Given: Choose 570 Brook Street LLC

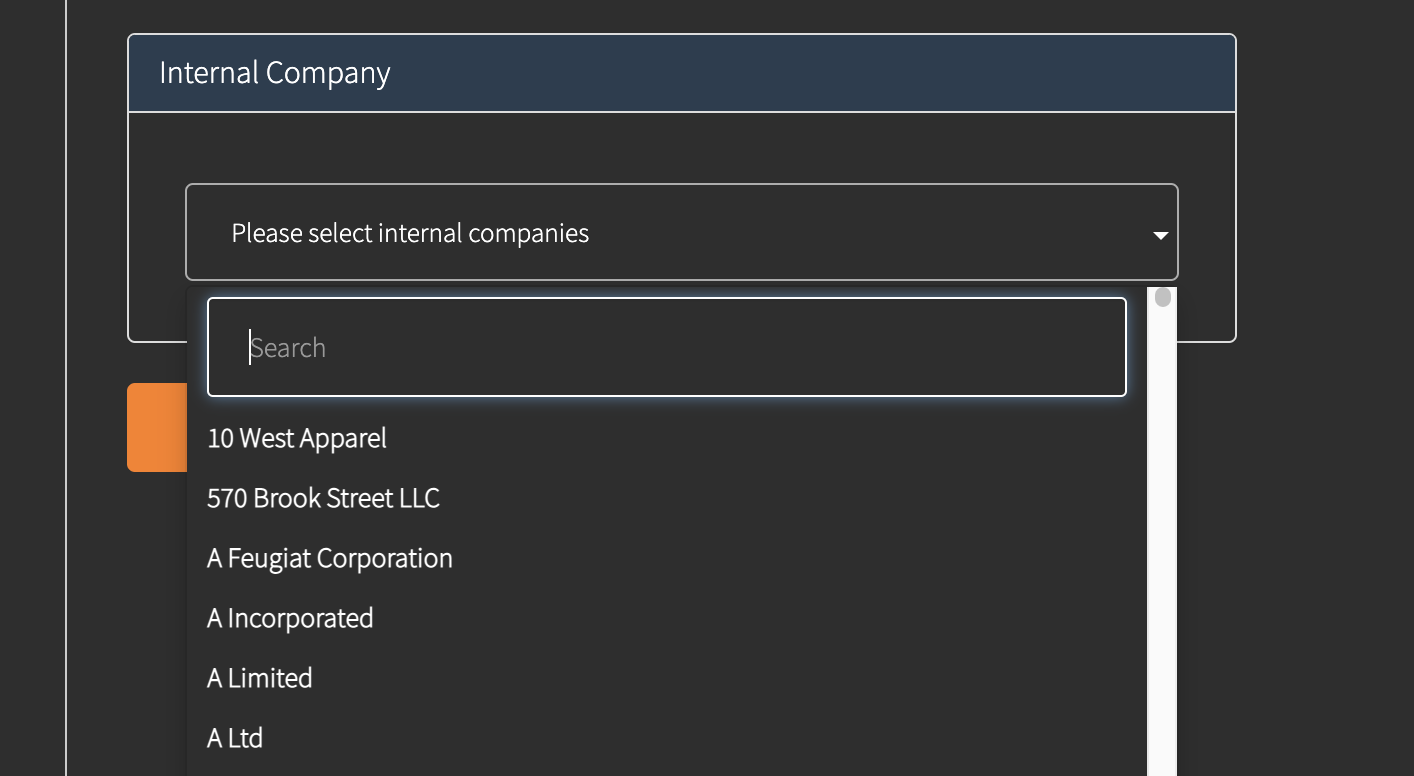Looking at the screenshot, I should [323, 498].
